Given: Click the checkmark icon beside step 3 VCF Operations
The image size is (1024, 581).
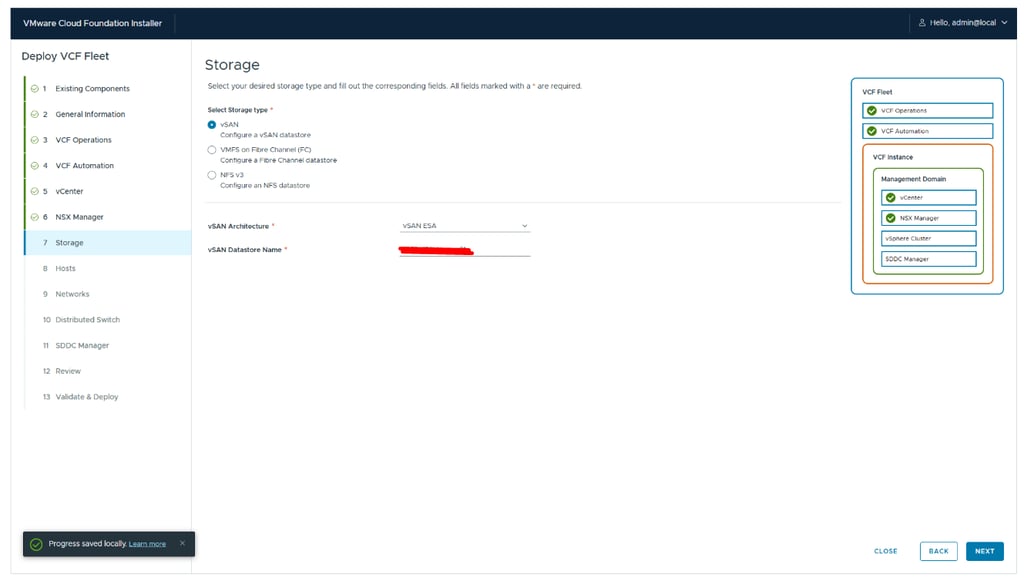Looking at the screenshot, I should [x=35, y=140].
